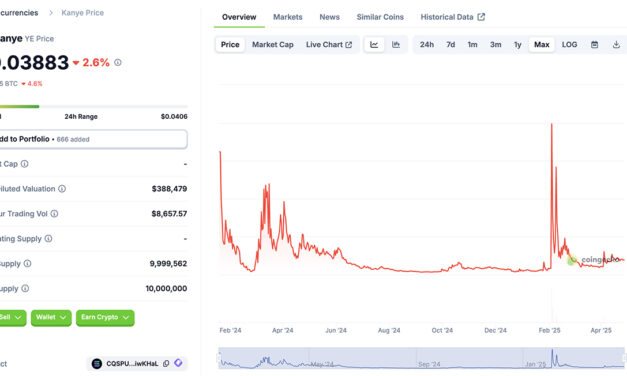This screenshot has height=376, width=627.
Task: Expand the Earn Crypto dropdown
Action: click(x=105, y=318)
